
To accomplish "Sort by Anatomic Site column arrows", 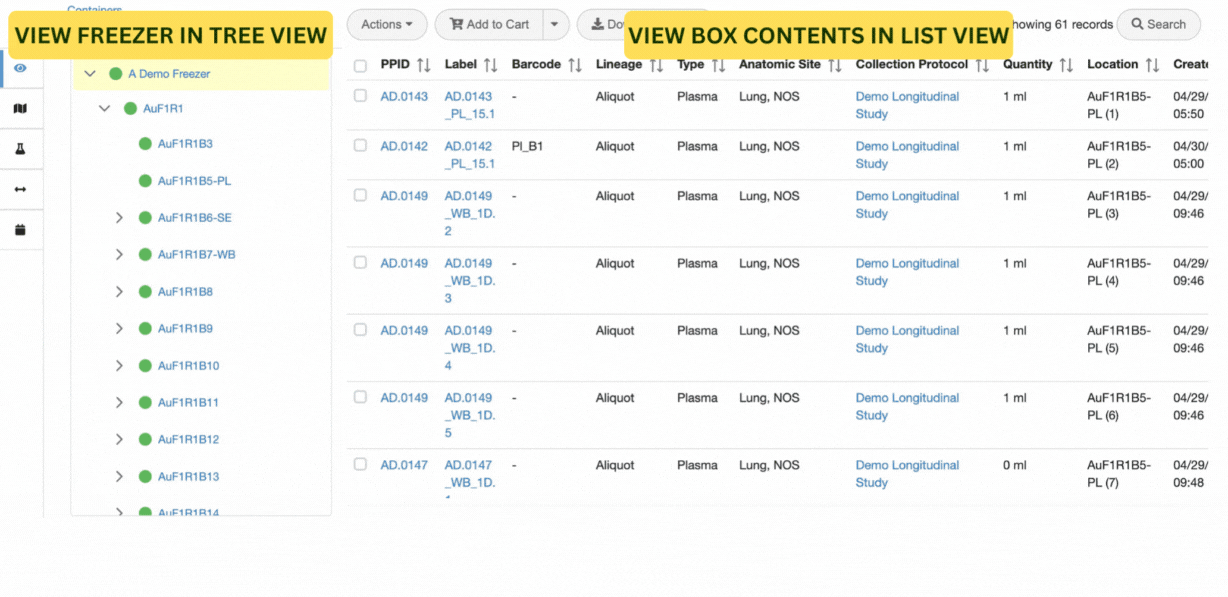I will click(x=835, y=65).
